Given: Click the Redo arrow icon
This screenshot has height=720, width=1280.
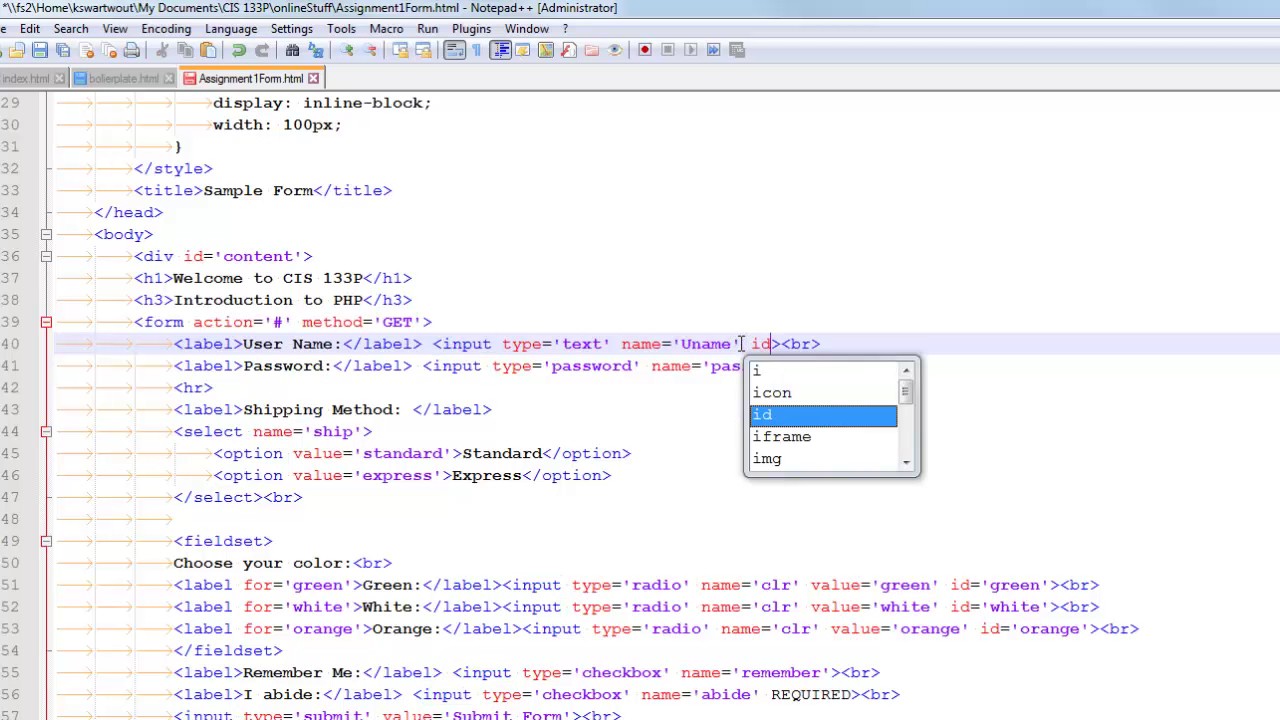Looking at the screenshot, I should pyautogui.click(x=262, y=50).
